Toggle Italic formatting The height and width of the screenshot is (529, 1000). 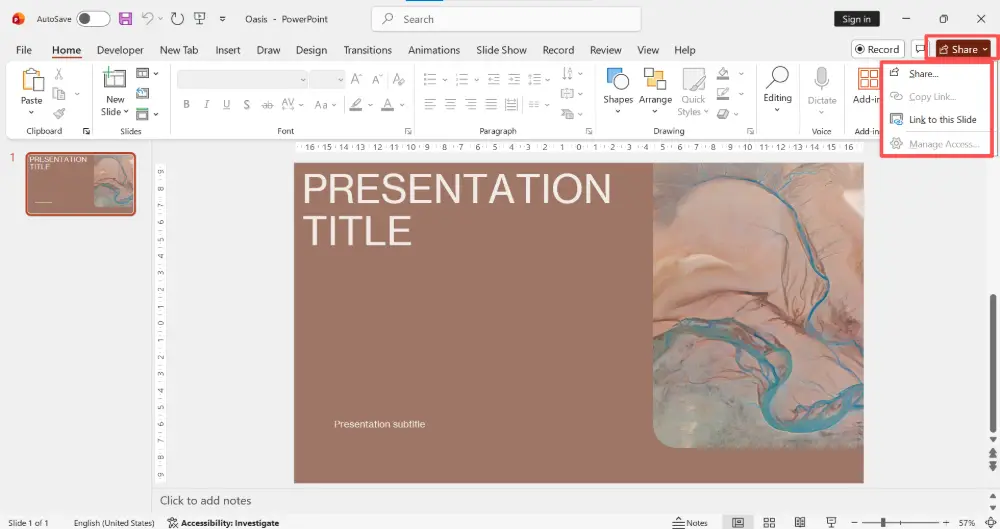pyautogui.click(x=206, y=104)
